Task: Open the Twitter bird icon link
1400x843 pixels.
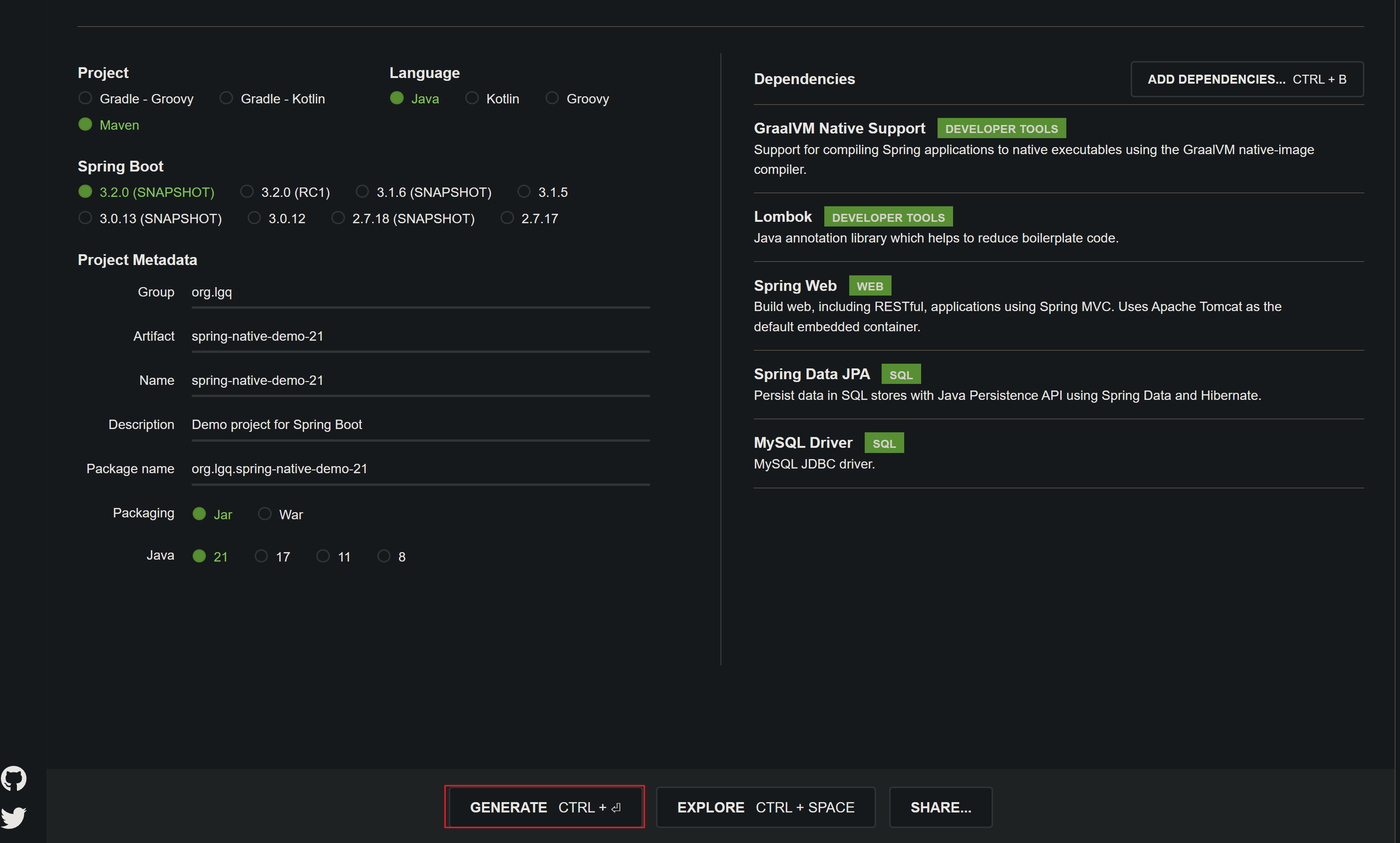Action: click(14, 818)
